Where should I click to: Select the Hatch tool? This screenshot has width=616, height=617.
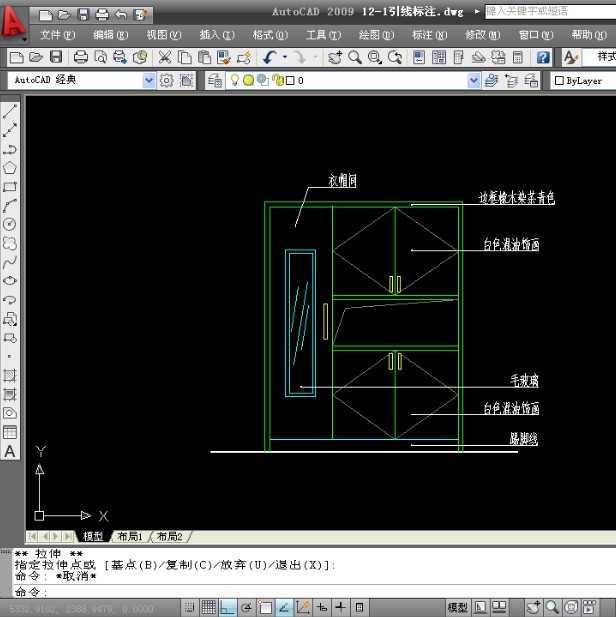pos(10,376)
